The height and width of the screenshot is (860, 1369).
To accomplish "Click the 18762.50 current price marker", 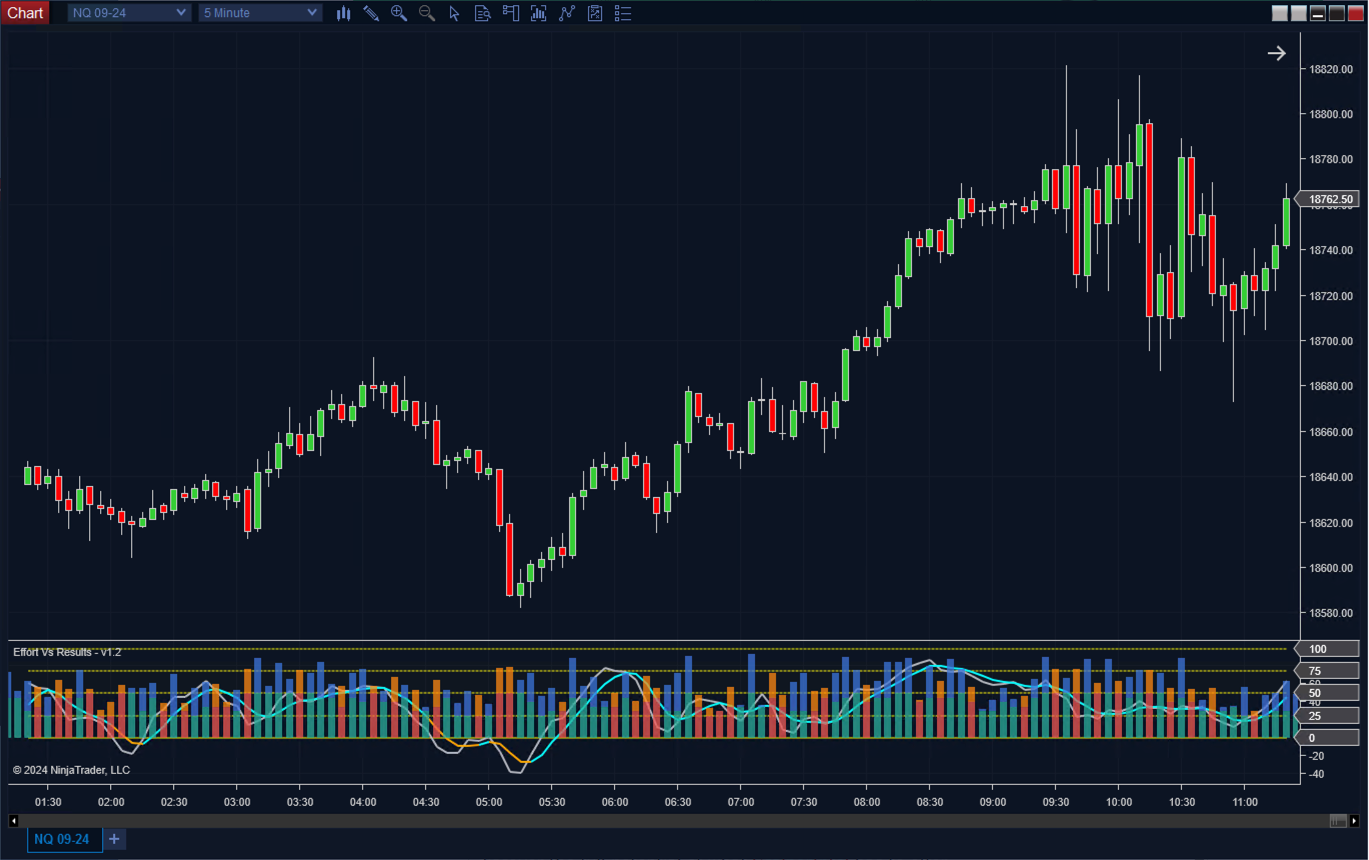I will [x=1330, y=200].
